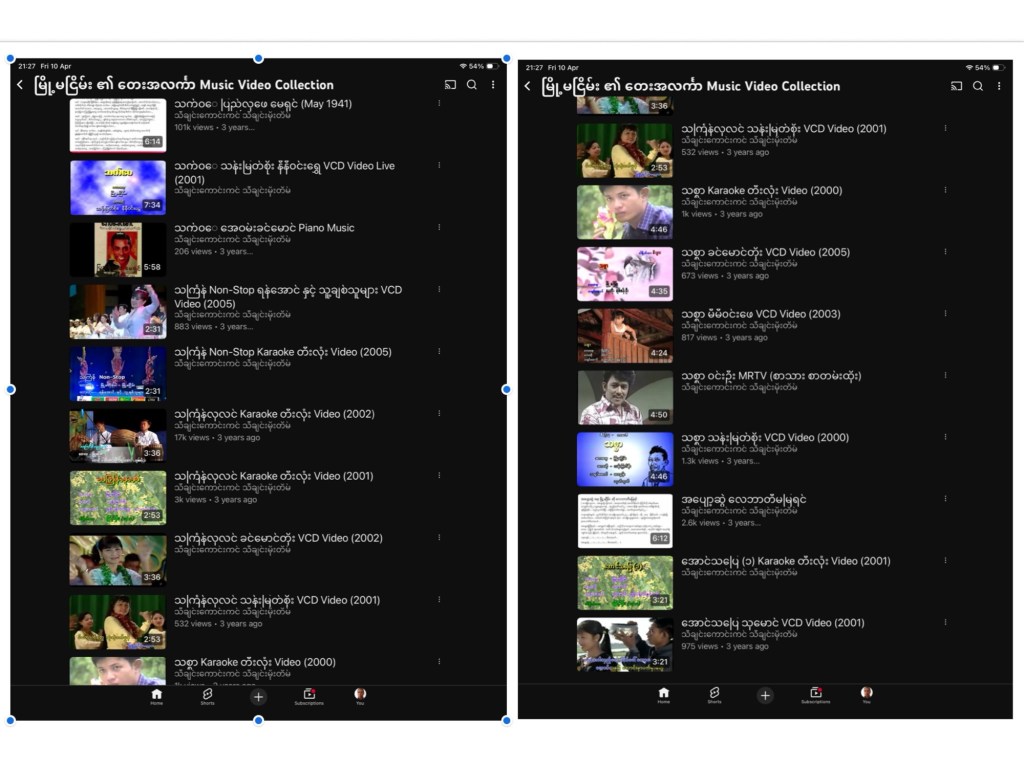This screenshot has height=767, width=1024.
Task: Play the Piano Music thumbnail showing 5:58
Action: [x=118, y=249]
